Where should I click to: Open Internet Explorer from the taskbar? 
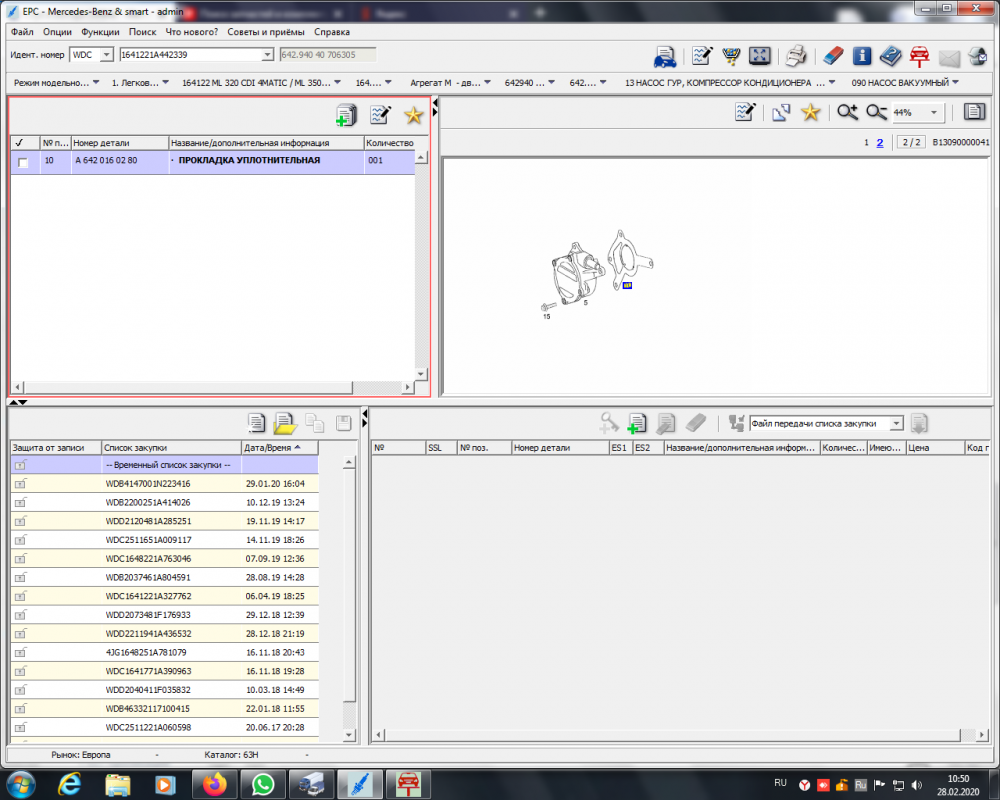tap(69, 784)
